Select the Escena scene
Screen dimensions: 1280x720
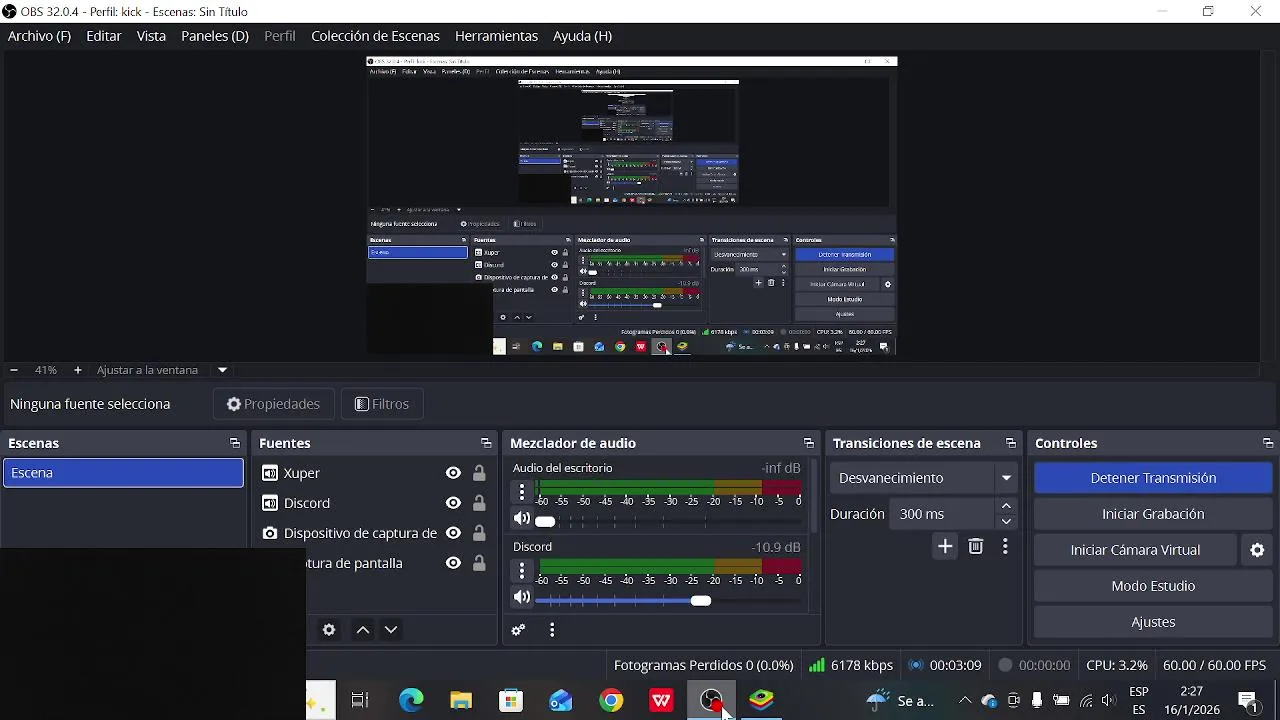click(123, 473)
